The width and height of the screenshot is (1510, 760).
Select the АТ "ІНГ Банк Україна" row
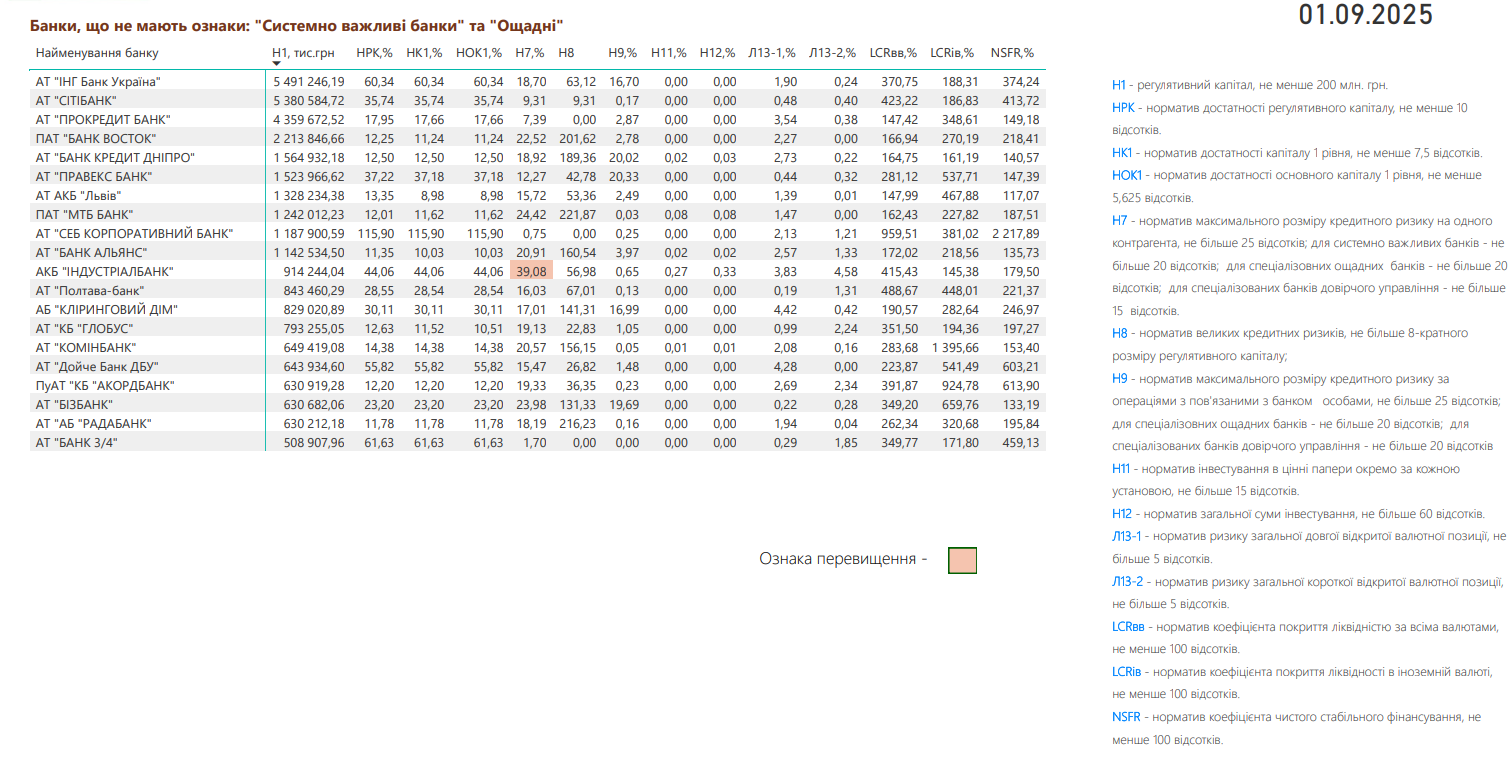click(x=98, y=81)
